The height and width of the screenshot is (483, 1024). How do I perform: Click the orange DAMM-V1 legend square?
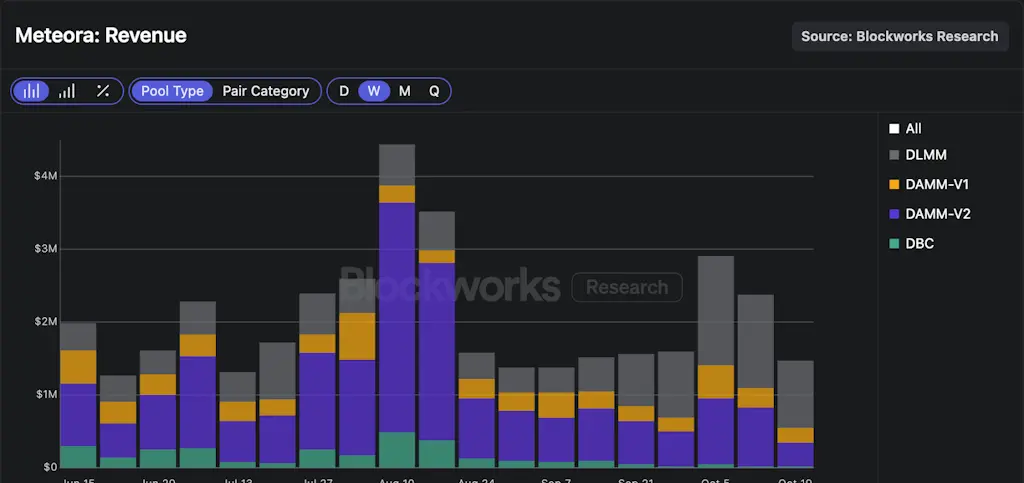pos(894,185)
